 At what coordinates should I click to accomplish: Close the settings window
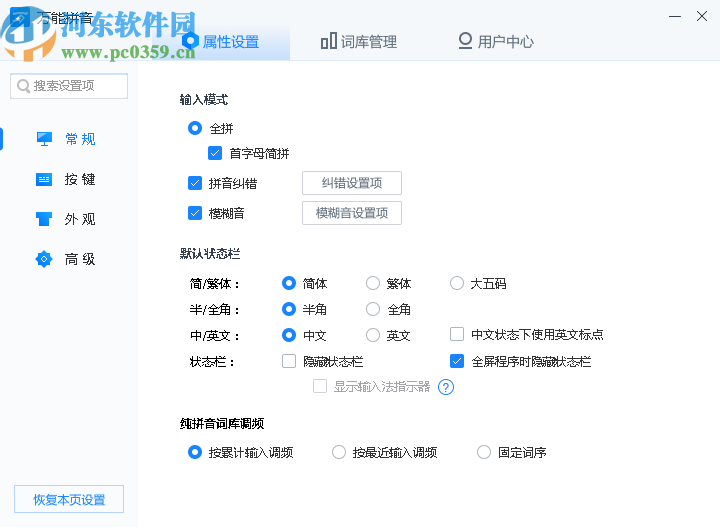coord(702,17)
